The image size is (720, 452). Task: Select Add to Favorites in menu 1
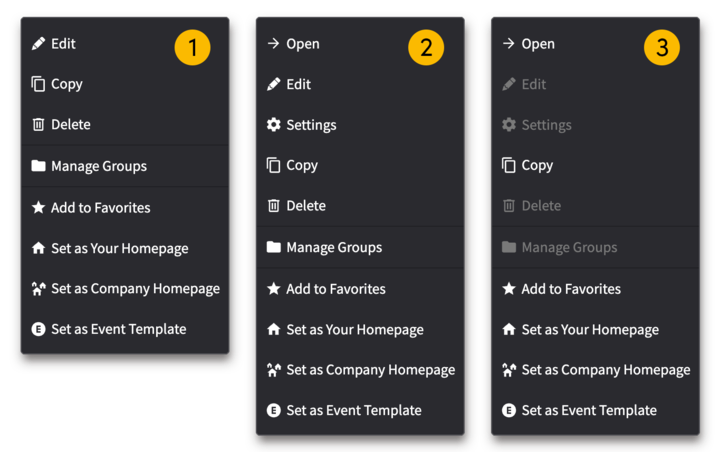tap(100, 208)
